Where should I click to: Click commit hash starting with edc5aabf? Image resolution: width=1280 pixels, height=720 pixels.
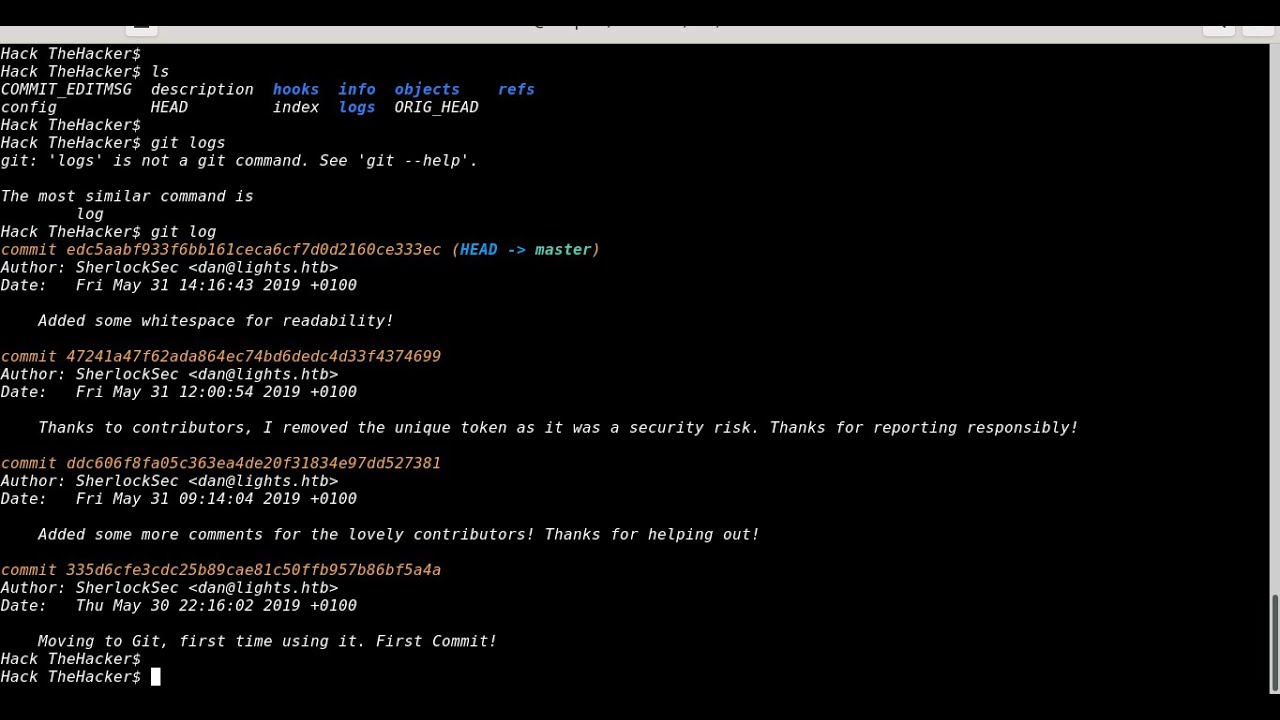click(253, 250)
